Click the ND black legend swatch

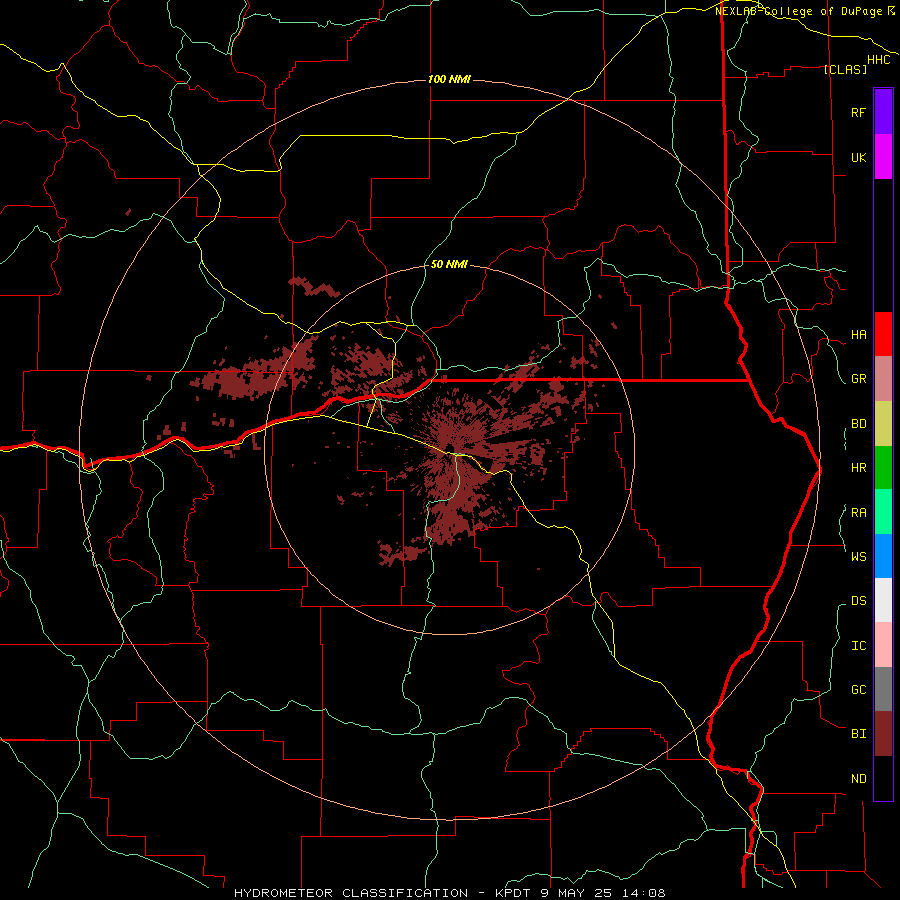point(883,778)
